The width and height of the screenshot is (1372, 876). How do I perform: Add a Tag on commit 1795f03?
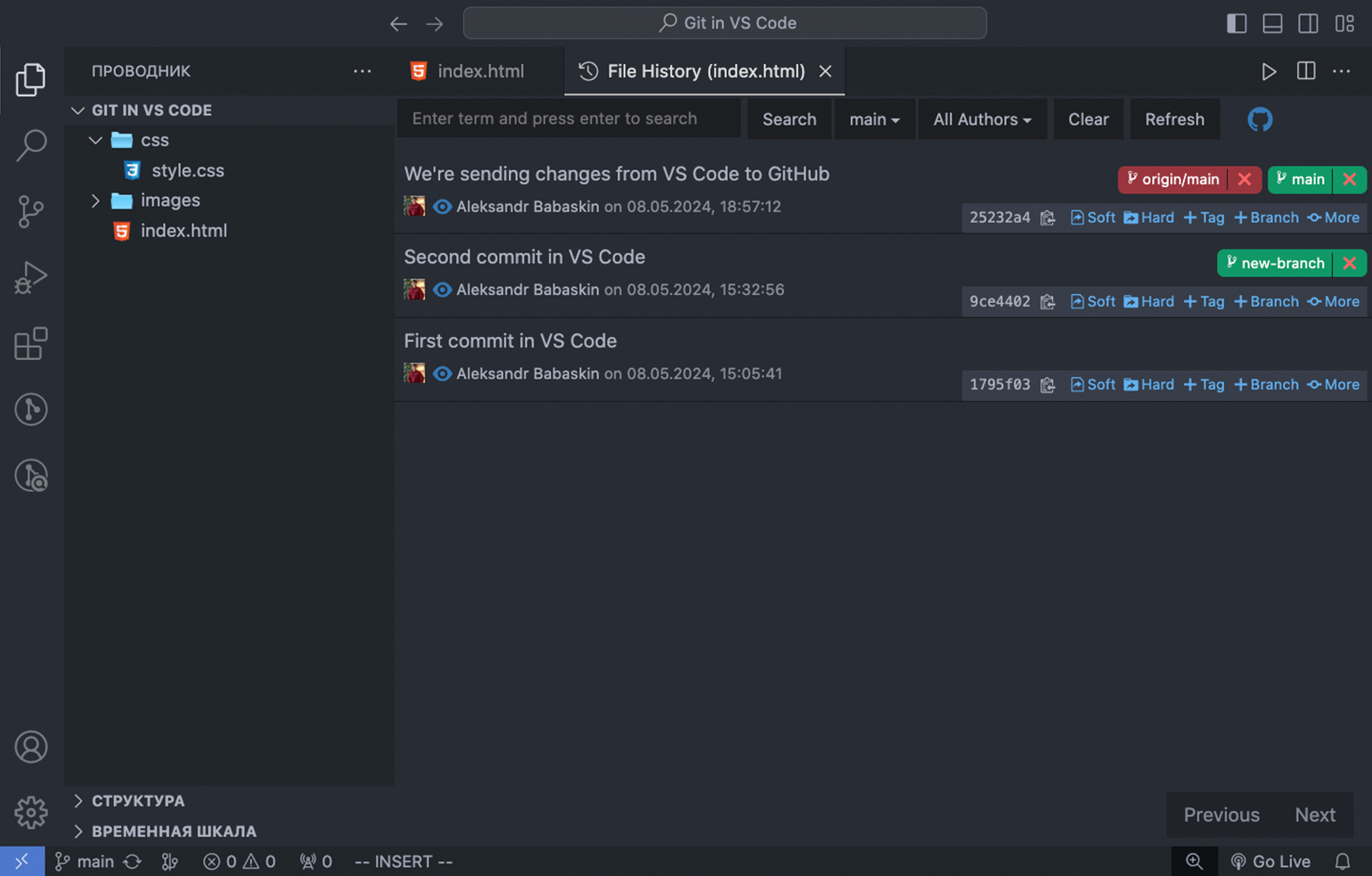1204,384
